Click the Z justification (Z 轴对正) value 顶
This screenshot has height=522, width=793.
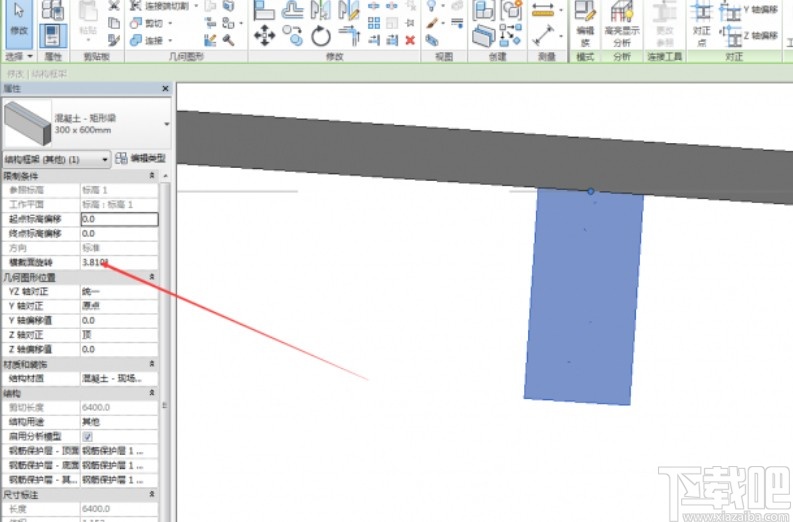pos(119,335)
